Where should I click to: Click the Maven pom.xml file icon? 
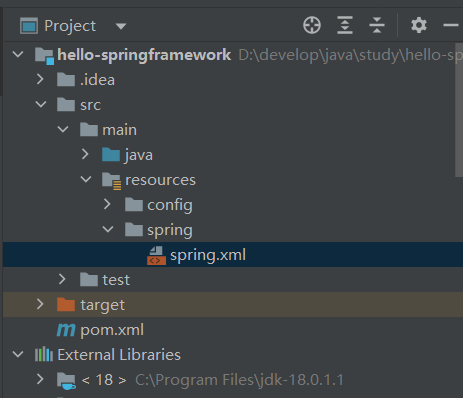(66, 330)
